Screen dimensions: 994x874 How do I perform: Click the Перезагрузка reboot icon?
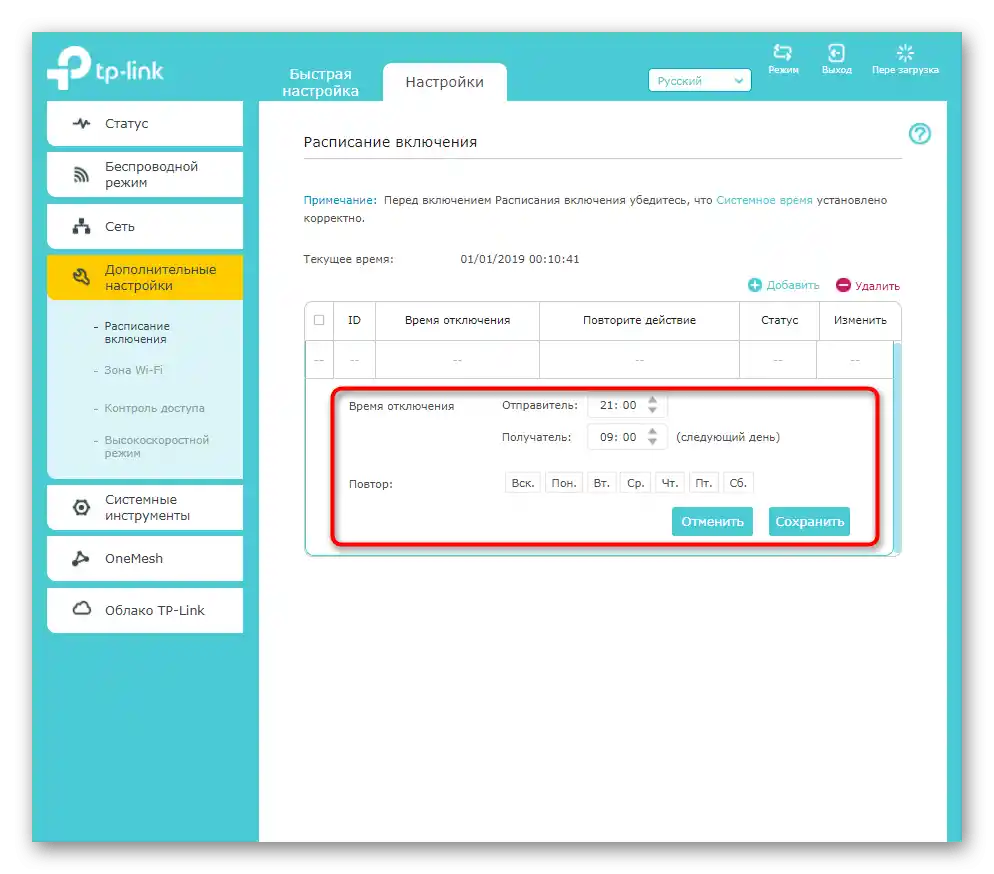[905, 53]
